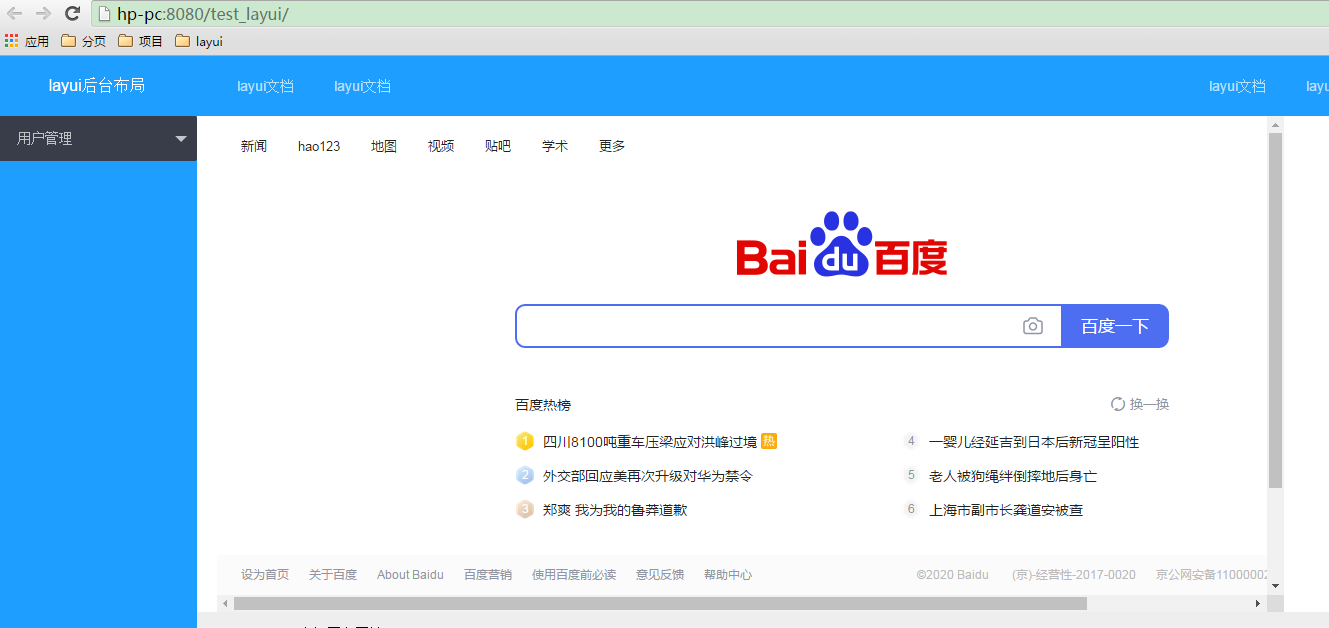Go forward with the browser forward arrow
Image resolution: width=1329 pixels, height=628 pixels.
coord(43,13)
